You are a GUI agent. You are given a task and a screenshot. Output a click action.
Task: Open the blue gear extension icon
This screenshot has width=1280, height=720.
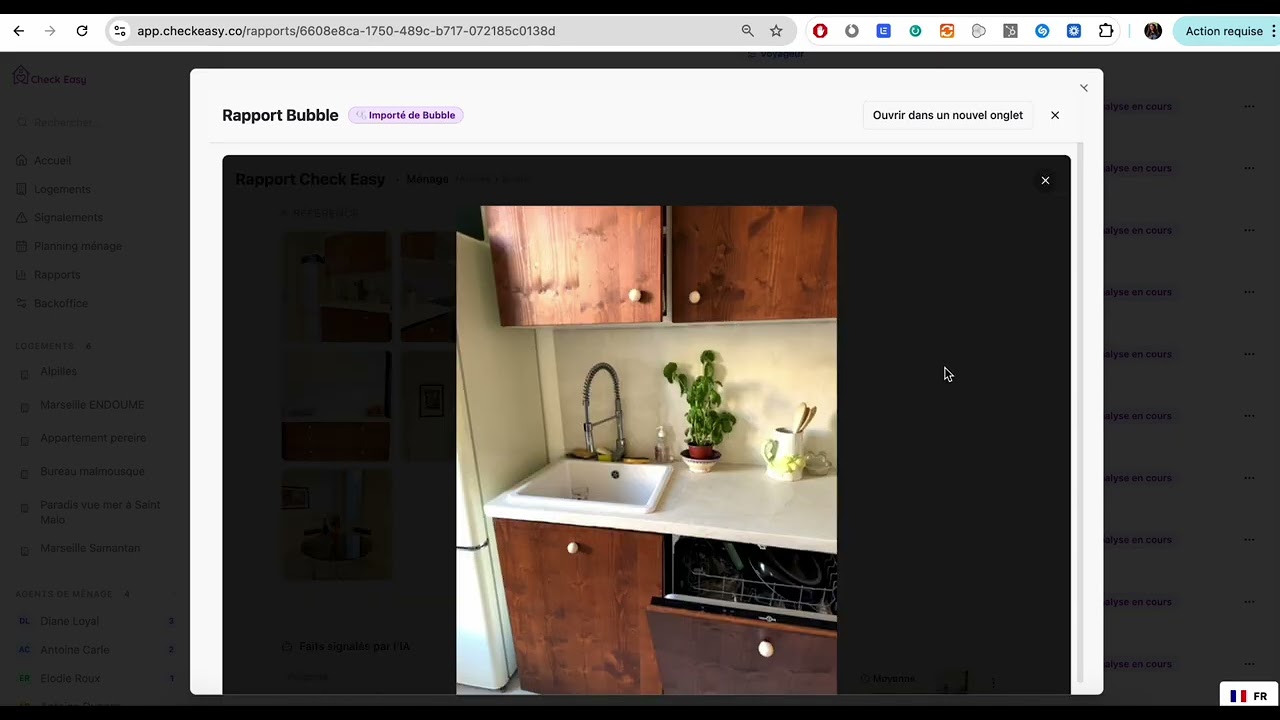[1074, 31]
